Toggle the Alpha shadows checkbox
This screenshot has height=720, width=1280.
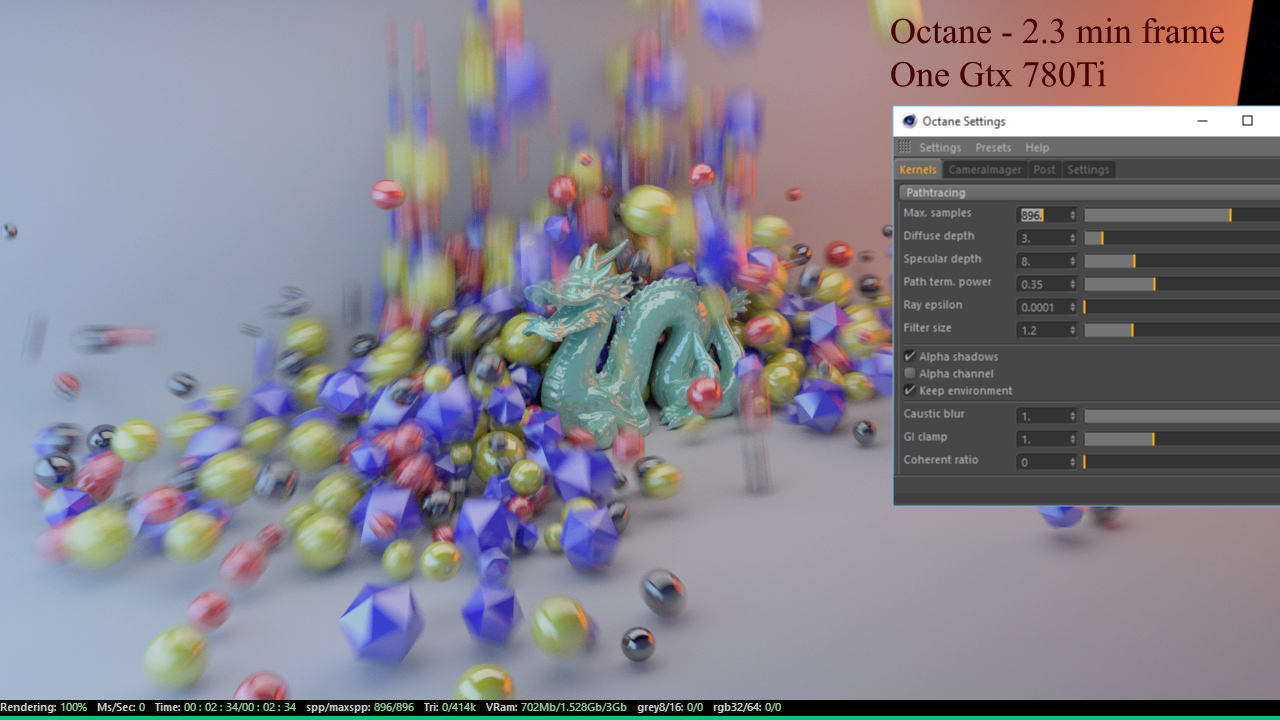coord(910,356)
